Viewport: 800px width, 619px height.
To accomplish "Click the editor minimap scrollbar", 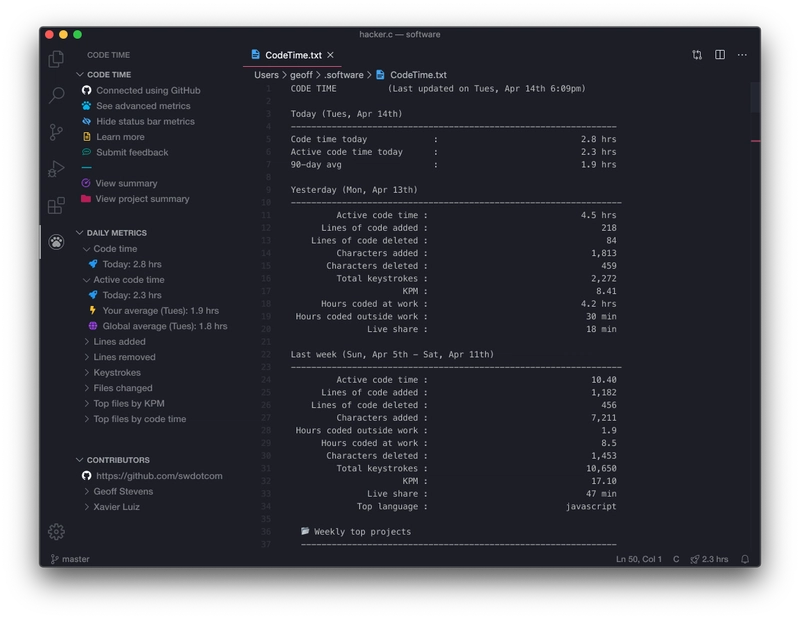I will click(x=755, y=97).
